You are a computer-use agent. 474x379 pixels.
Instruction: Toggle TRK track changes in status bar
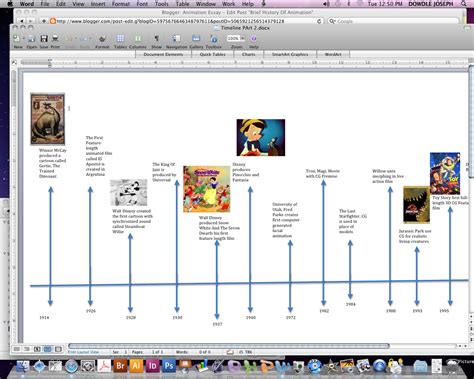tap(249, 352)
